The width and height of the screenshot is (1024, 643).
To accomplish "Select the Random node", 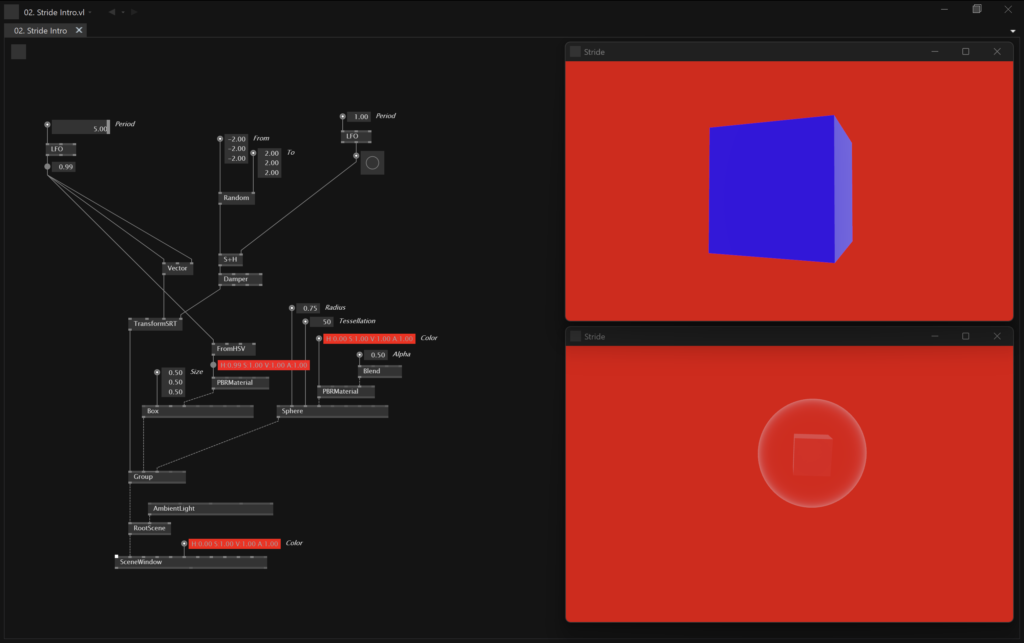I will (236, 198).
